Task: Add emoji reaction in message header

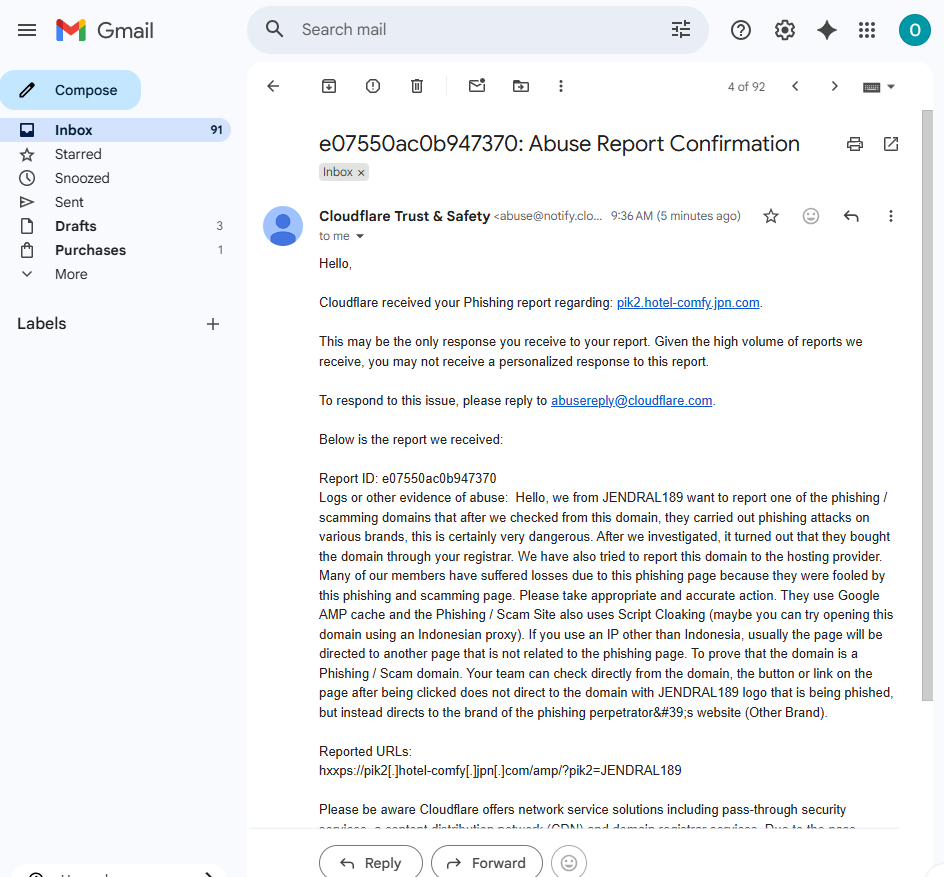Action: pyautogui.click(x=811, y=216)
